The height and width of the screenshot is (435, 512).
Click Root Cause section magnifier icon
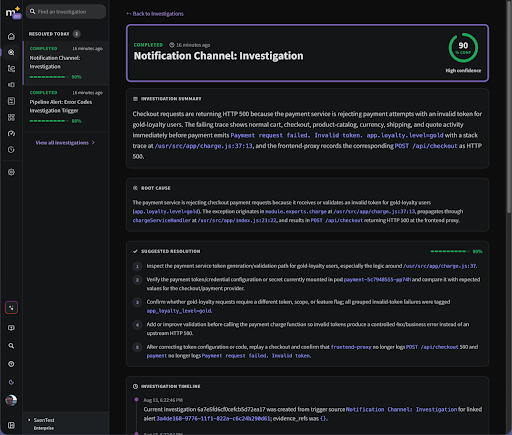pos(135,188)
